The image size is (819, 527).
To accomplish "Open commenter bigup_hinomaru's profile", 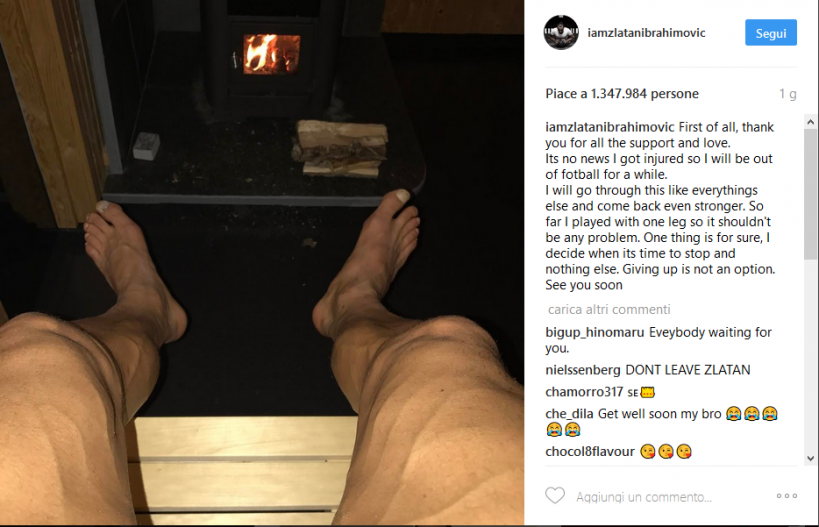I will pos(594,332).
